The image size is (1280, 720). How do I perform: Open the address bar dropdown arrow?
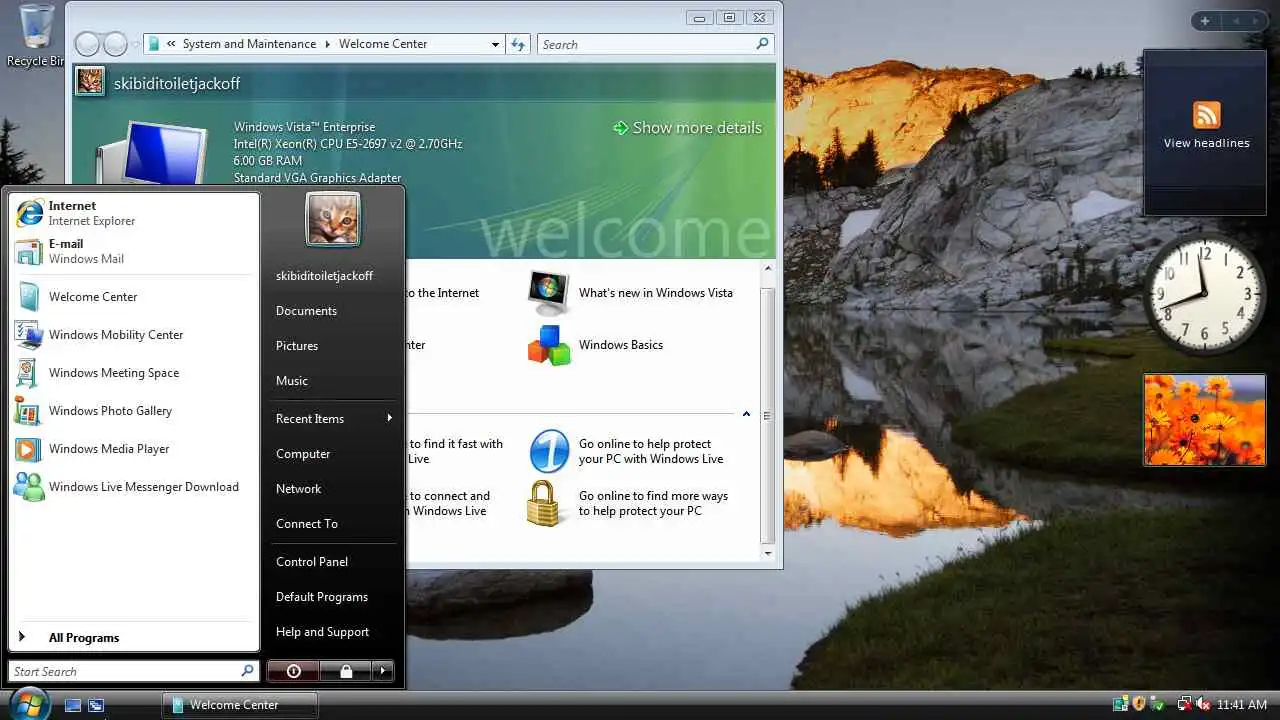[x=495, y=44]
